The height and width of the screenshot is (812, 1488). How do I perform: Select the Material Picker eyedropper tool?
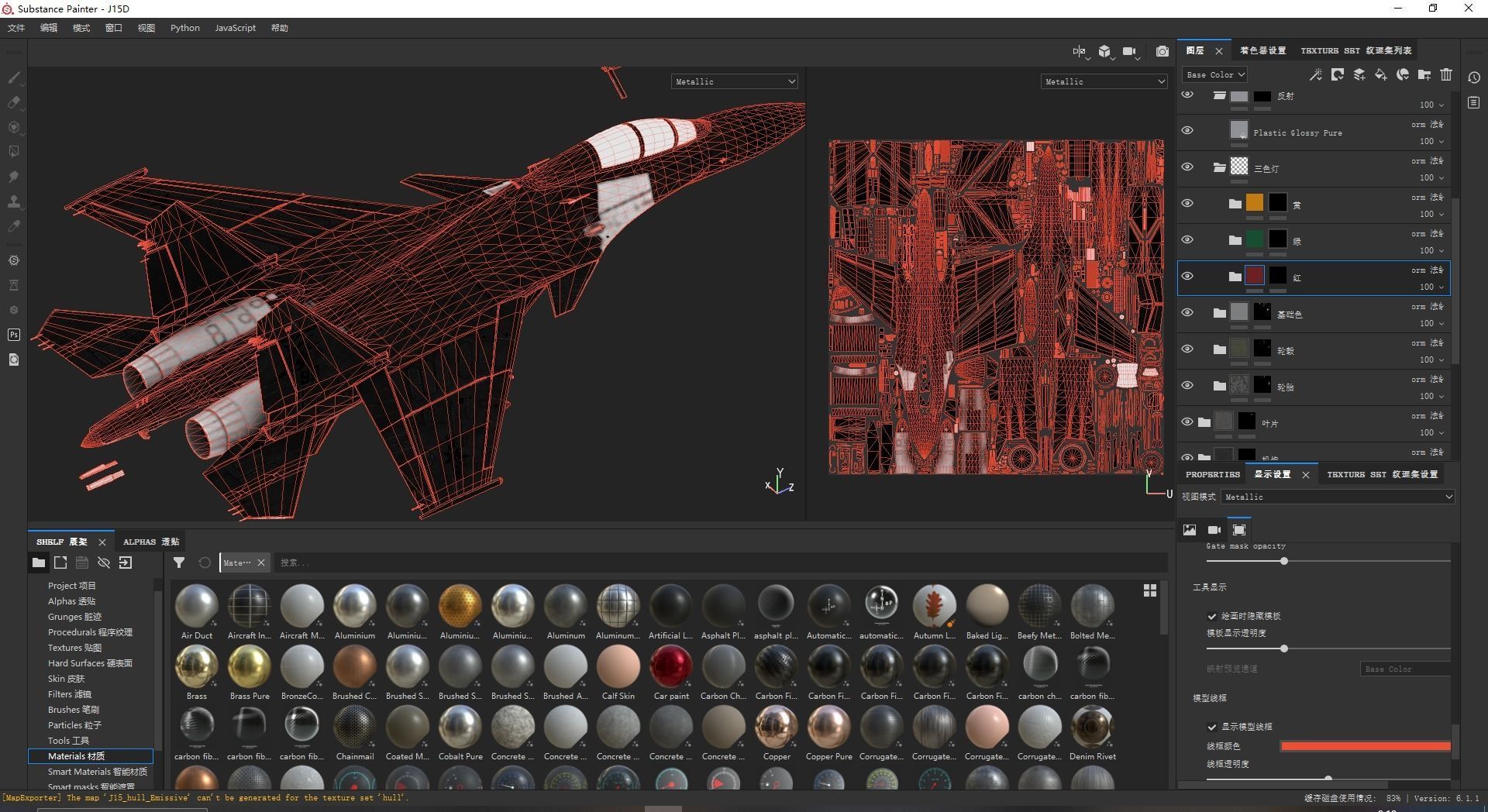tap(14, 226)
